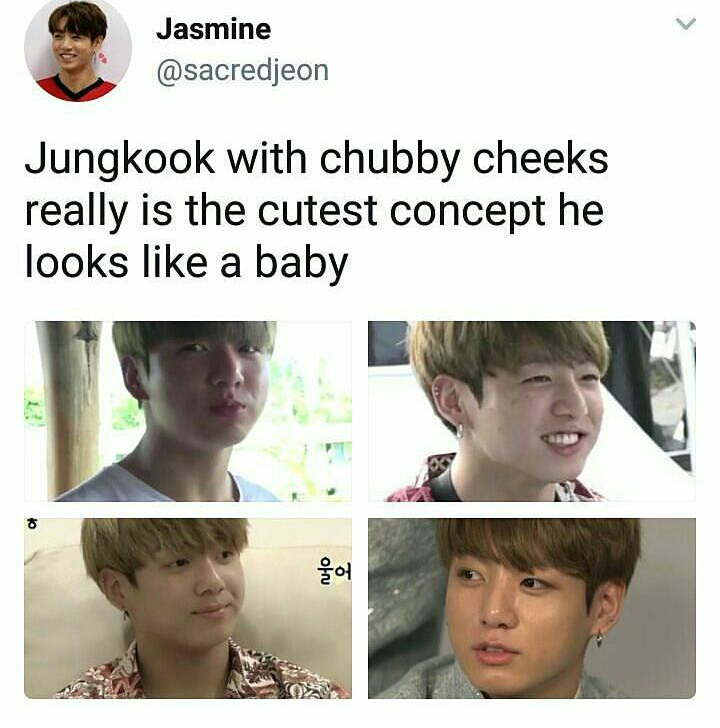Screen dimensions: 720x728
Task: Open the display name Jasmine
Action: click(x=214, y=29)
